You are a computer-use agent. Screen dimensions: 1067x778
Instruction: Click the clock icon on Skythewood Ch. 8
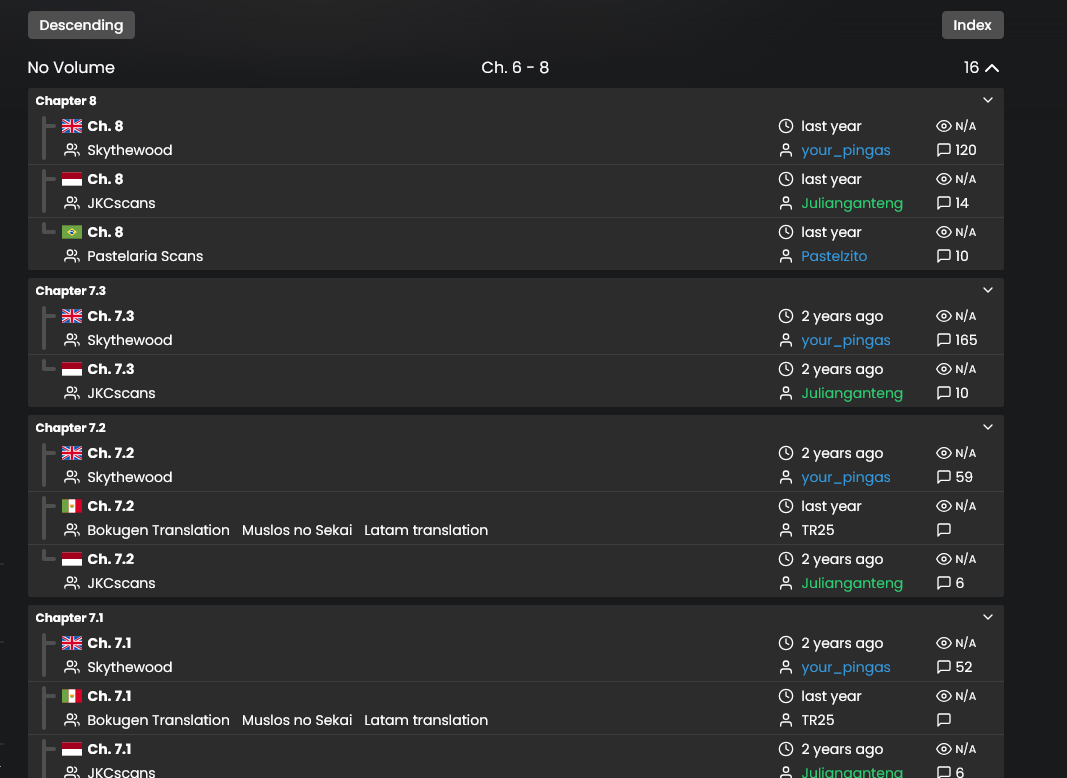(786, 126)
